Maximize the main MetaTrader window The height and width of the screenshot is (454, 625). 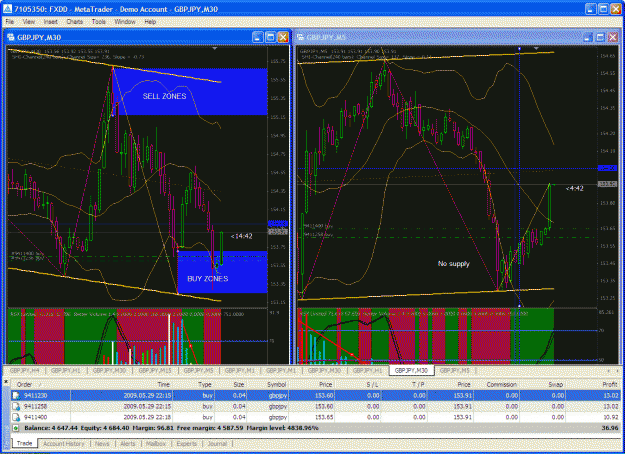click(x=603, y=9)
